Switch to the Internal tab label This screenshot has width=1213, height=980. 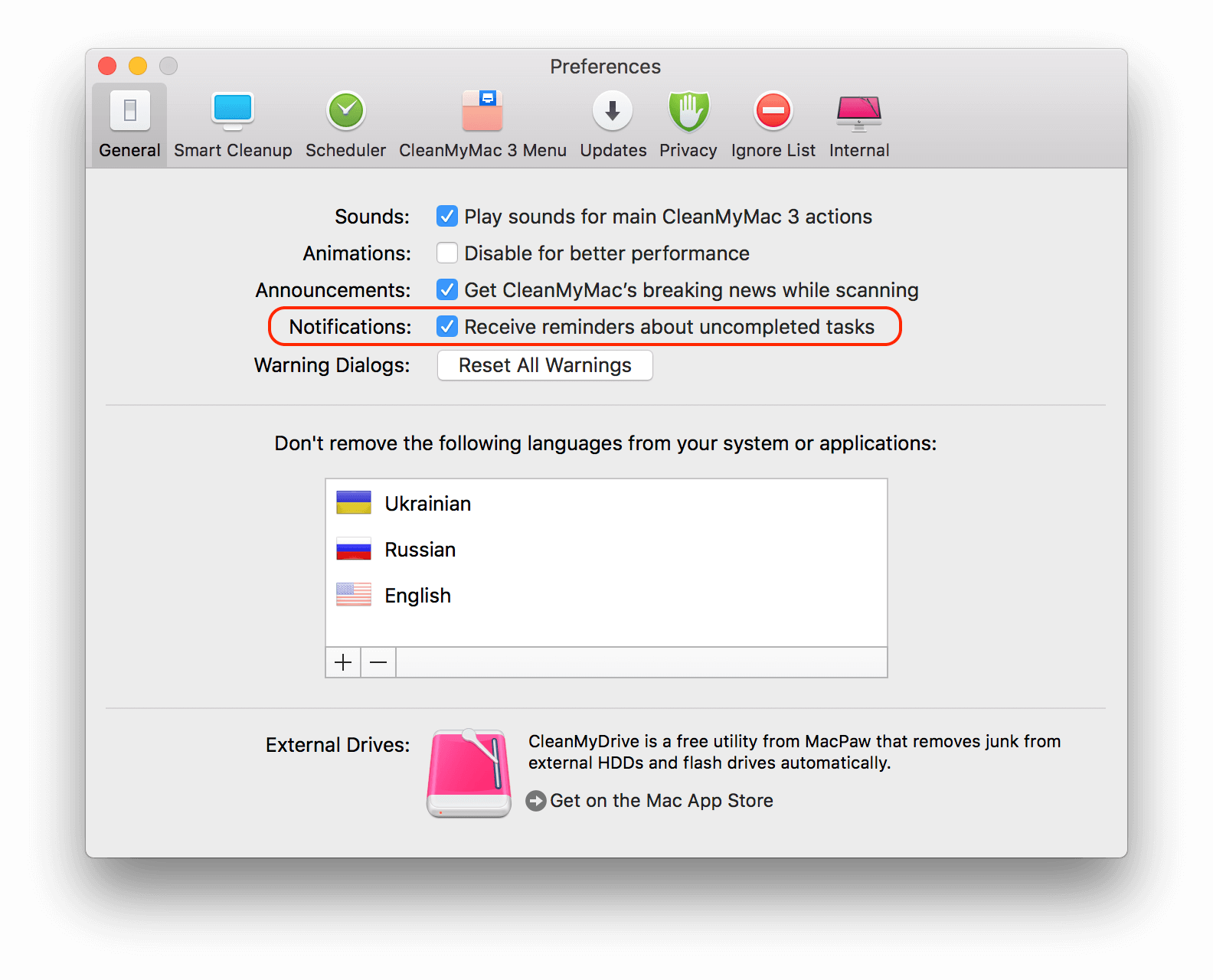[x=859, y=150]
